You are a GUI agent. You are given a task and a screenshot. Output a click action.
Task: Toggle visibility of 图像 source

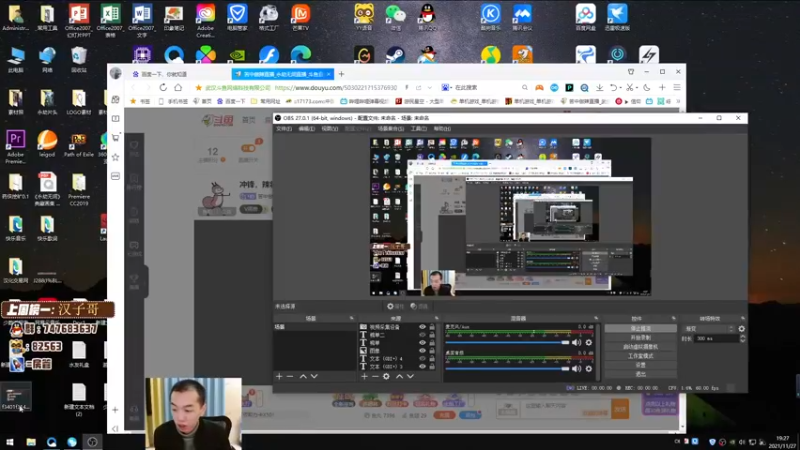tap(422, 351)
